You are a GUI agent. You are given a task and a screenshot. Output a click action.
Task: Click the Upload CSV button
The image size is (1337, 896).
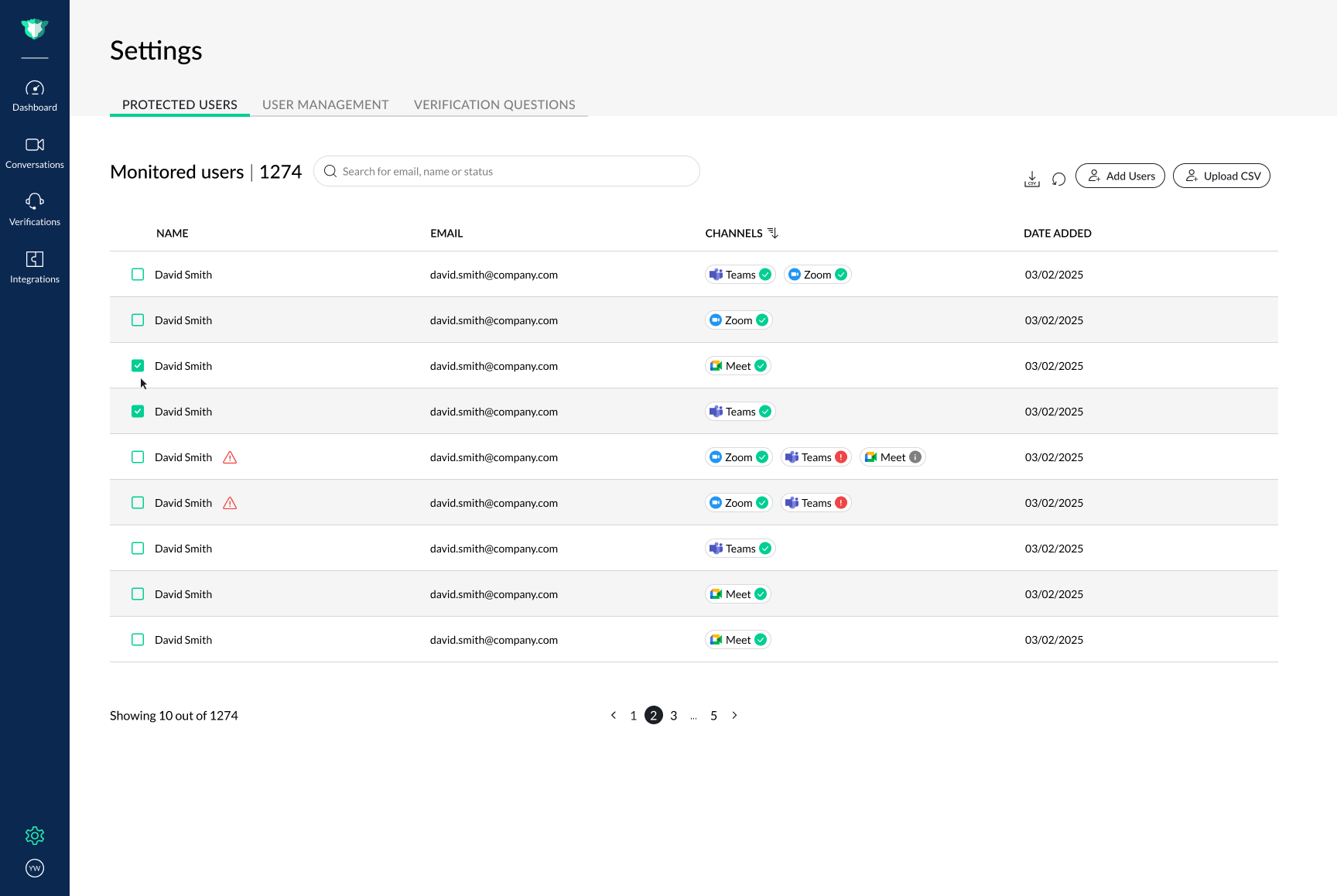[1221, 176]
